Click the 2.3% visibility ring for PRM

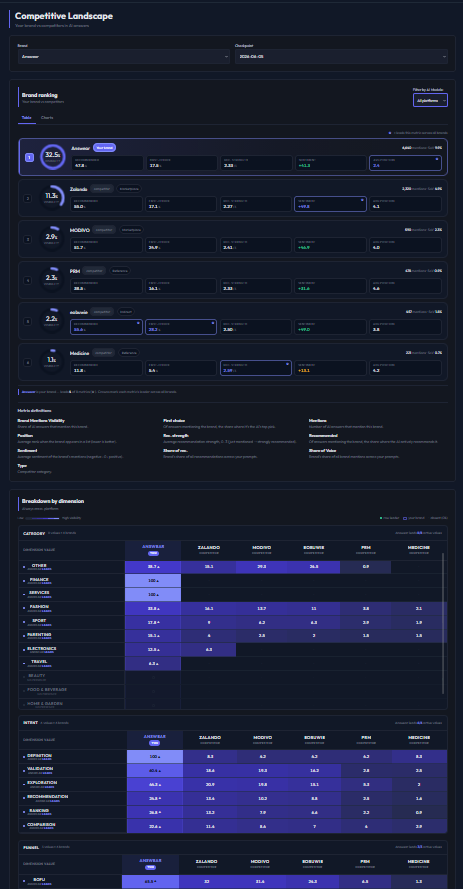tap(53, 280)
